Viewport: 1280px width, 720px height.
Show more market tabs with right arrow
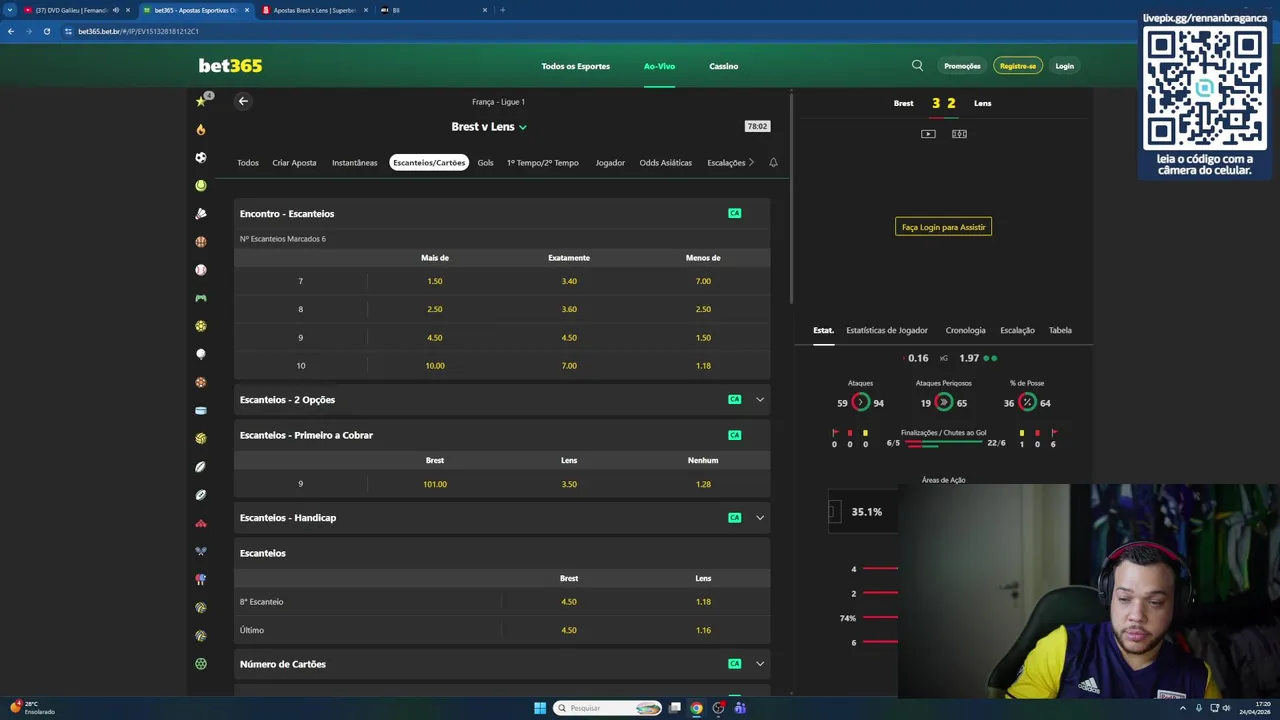(x=751, y=162)
